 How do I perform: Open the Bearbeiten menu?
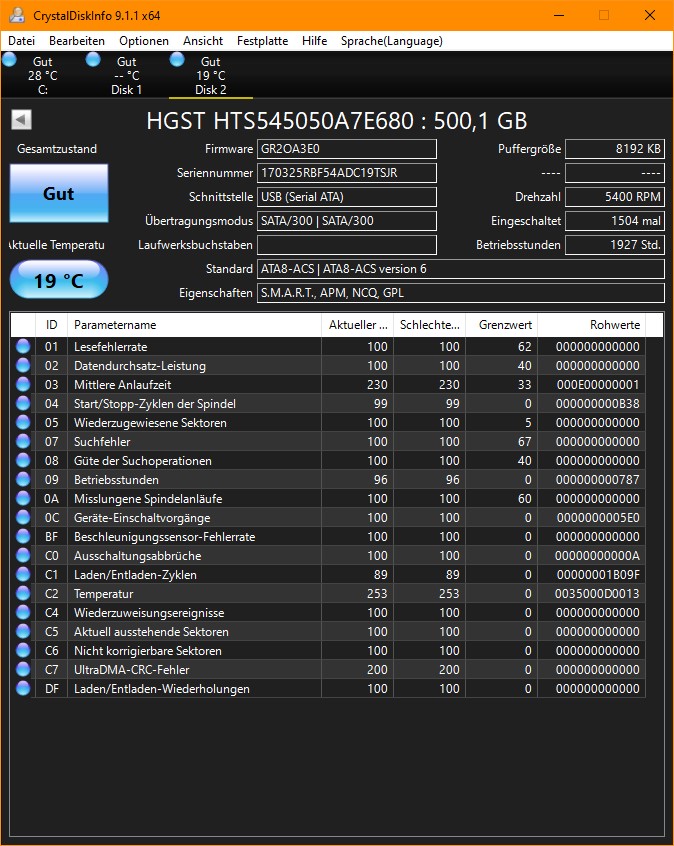tap(77, 41)
